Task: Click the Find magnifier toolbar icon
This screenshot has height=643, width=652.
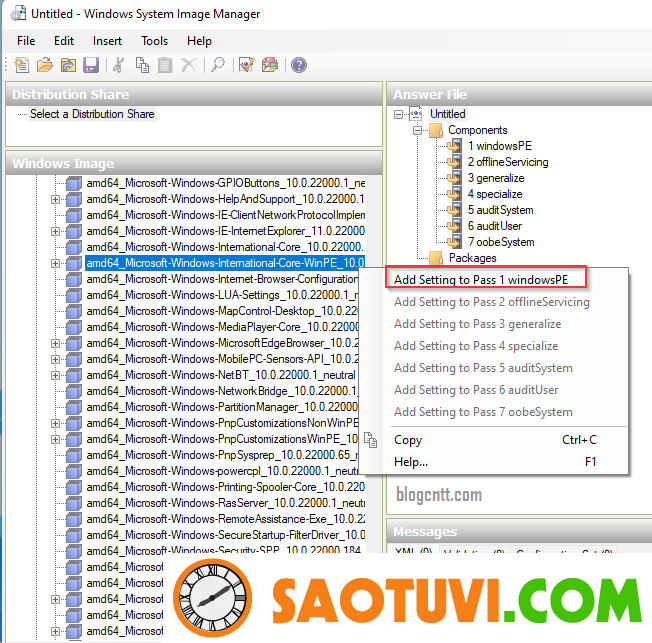Action: (x=218, y=65)
